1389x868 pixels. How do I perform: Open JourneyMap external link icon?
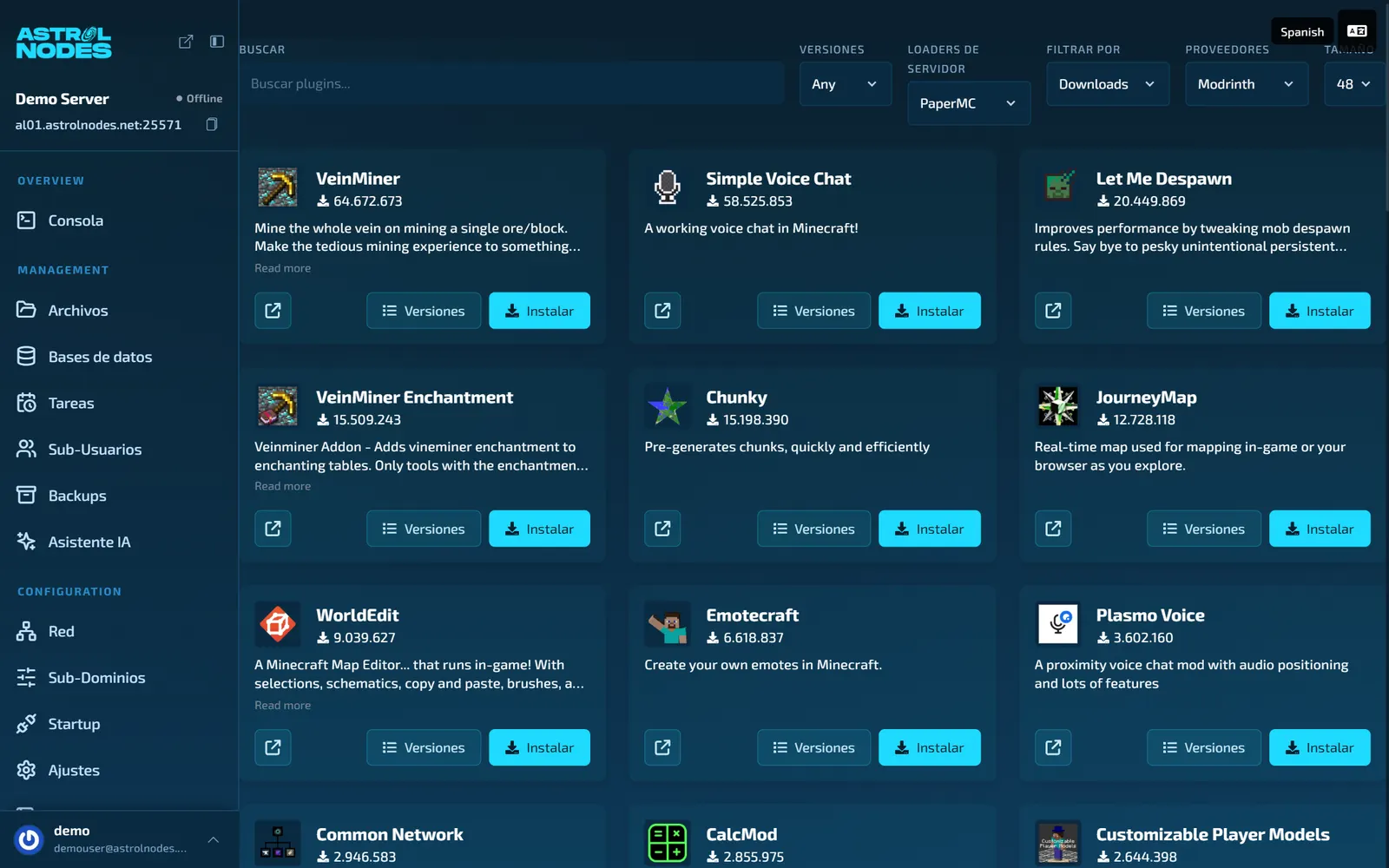1053,529
